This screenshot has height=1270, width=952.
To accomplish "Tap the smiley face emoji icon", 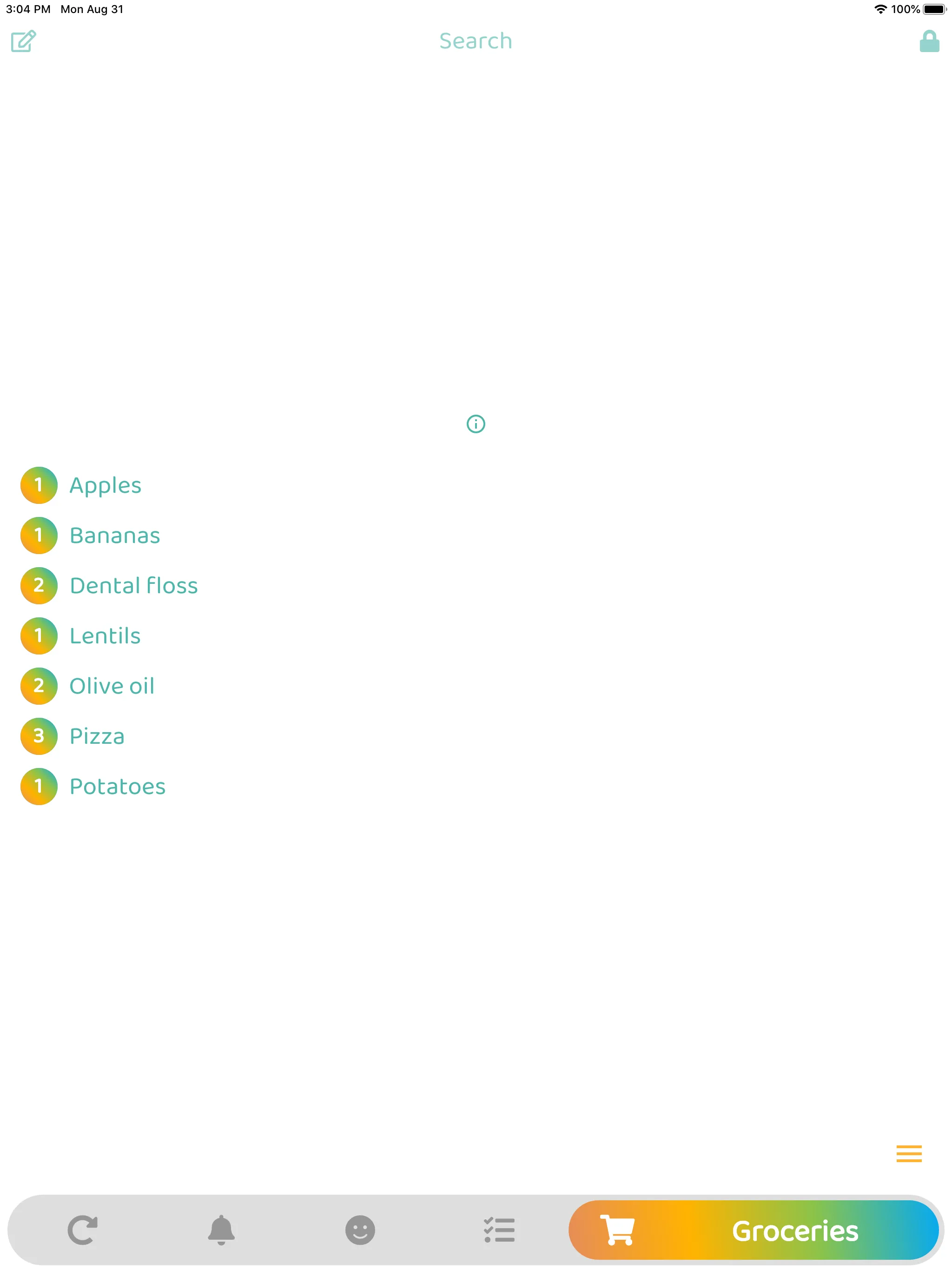I will [x=360, y=1228].
